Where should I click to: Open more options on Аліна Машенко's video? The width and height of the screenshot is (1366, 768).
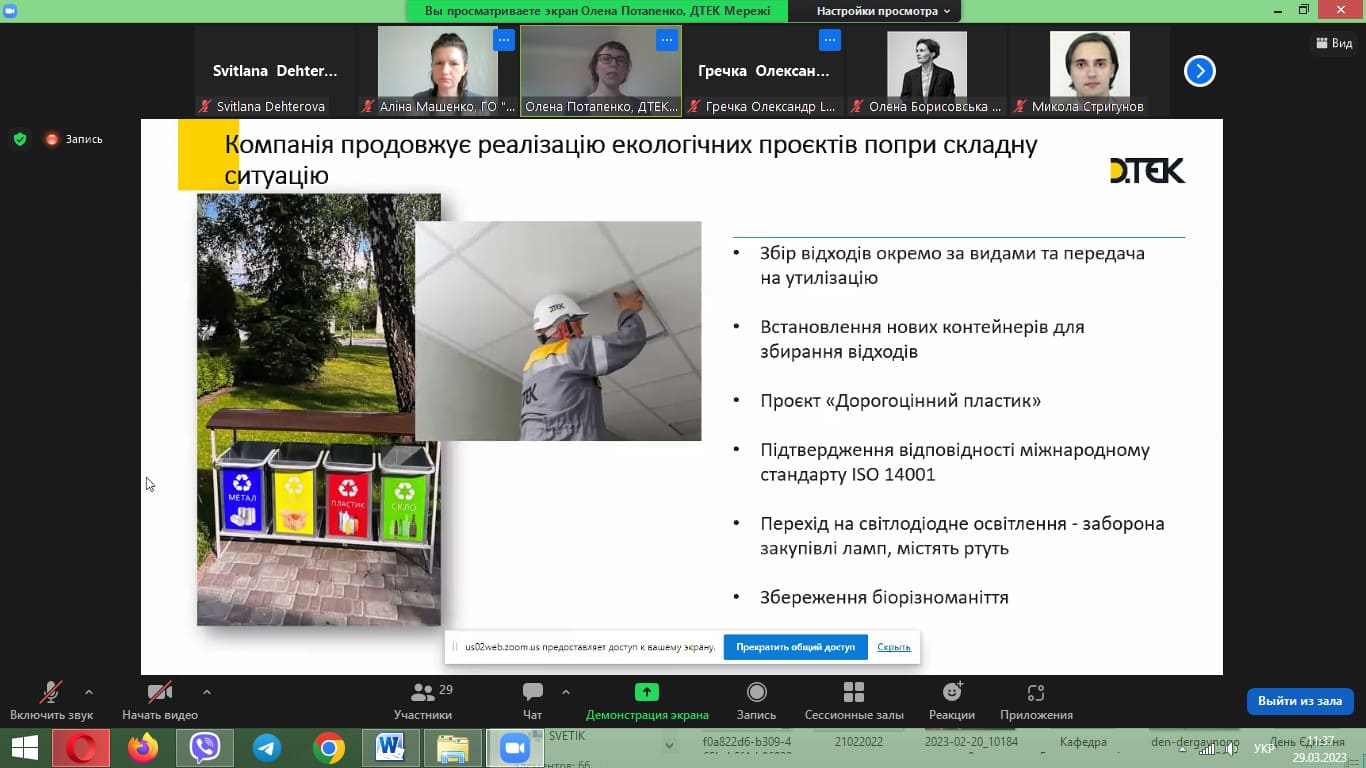click(x=504, y=40)
